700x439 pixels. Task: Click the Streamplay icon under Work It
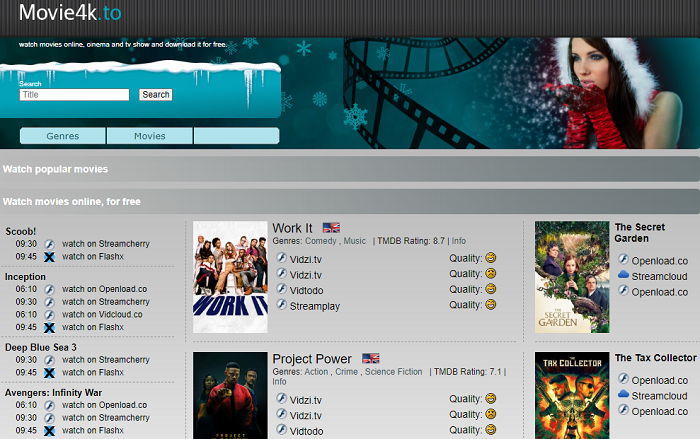(x=281, y=305)
